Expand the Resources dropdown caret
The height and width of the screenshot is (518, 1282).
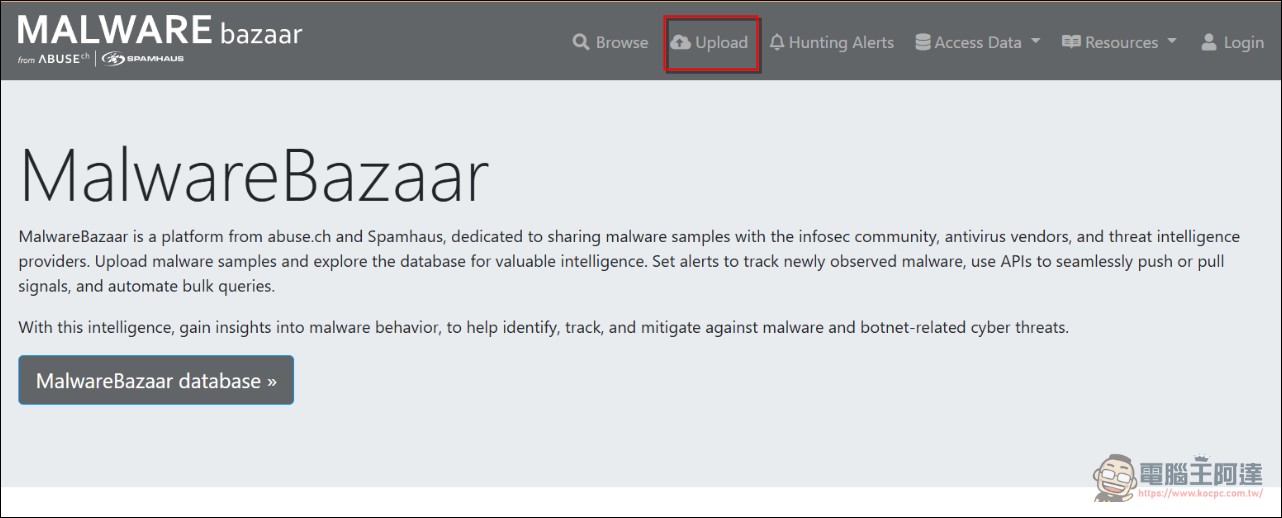1172,41
